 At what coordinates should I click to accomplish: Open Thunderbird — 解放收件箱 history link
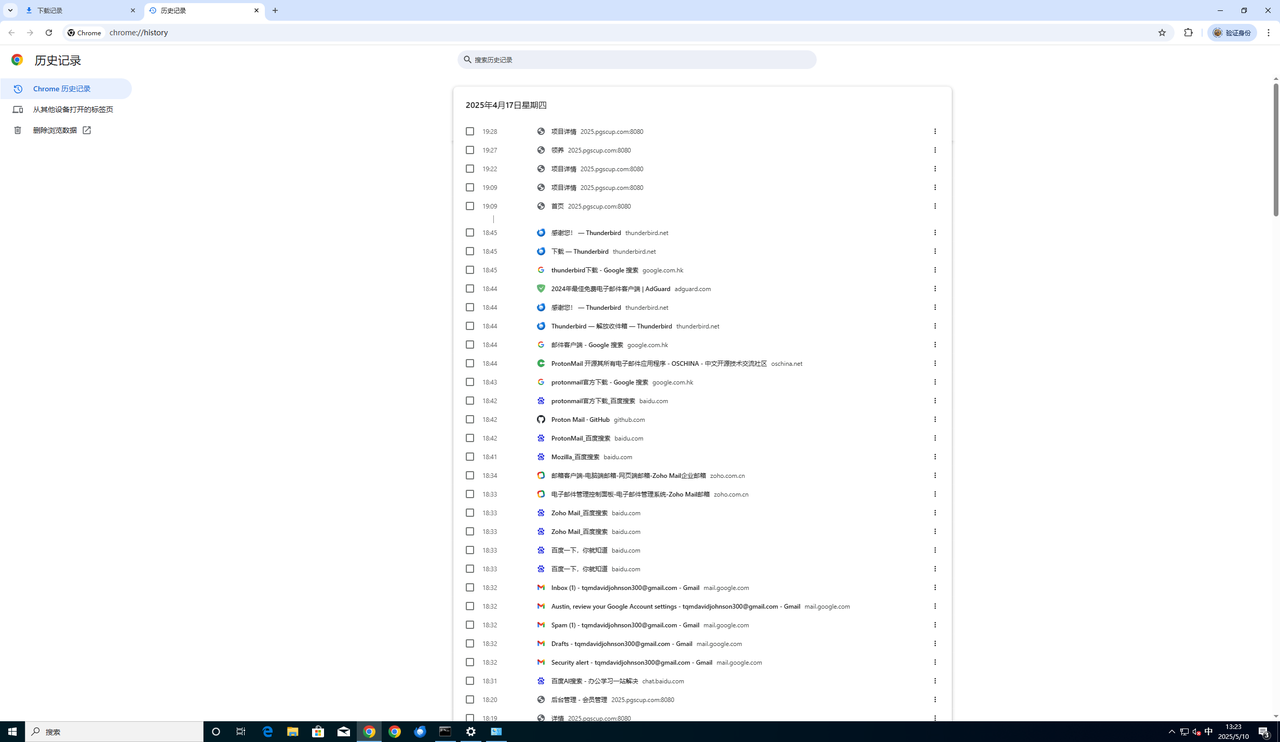click(x=611, y=326)
